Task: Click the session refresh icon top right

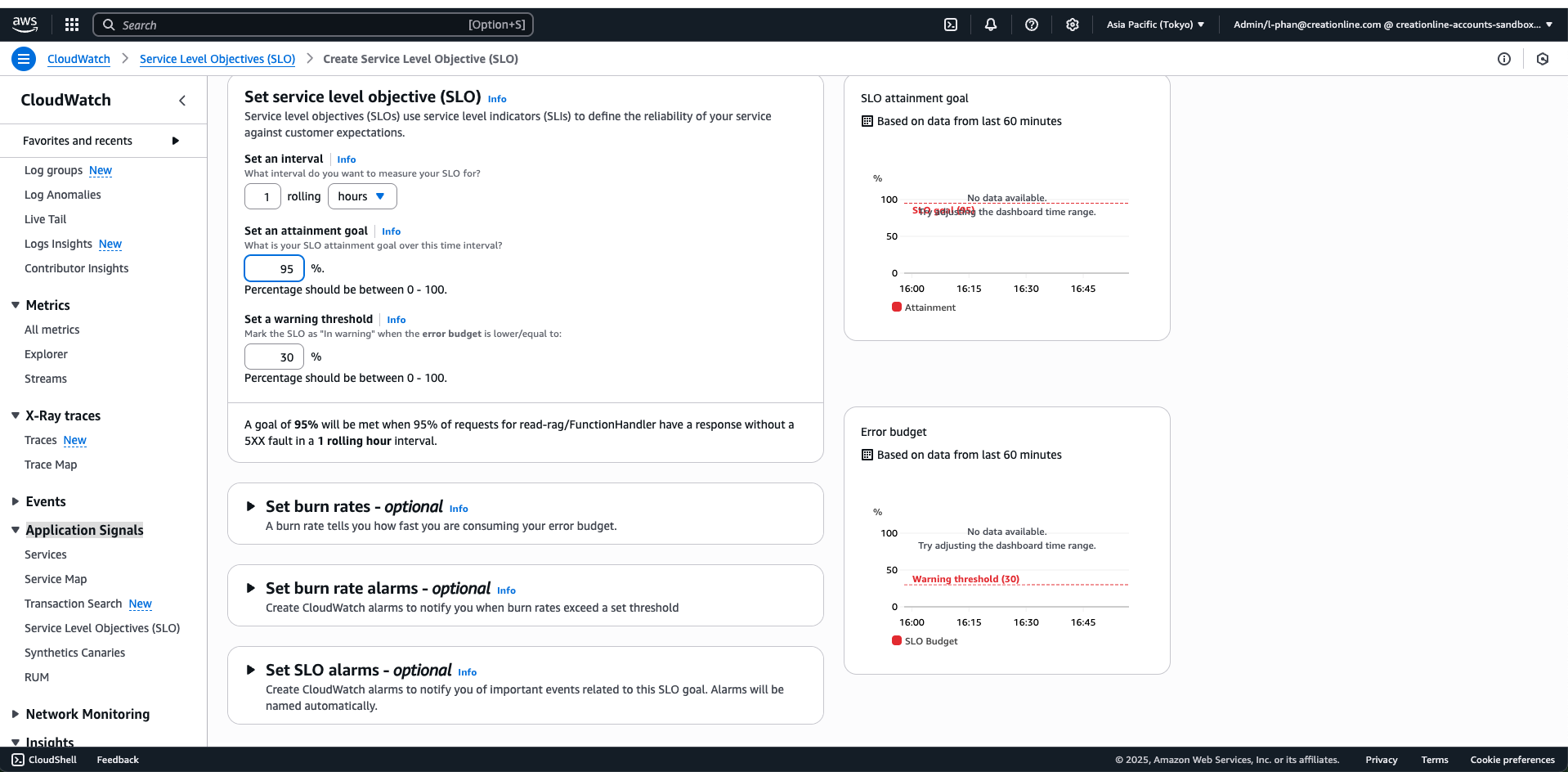Action: click(x=1543, y=59)
